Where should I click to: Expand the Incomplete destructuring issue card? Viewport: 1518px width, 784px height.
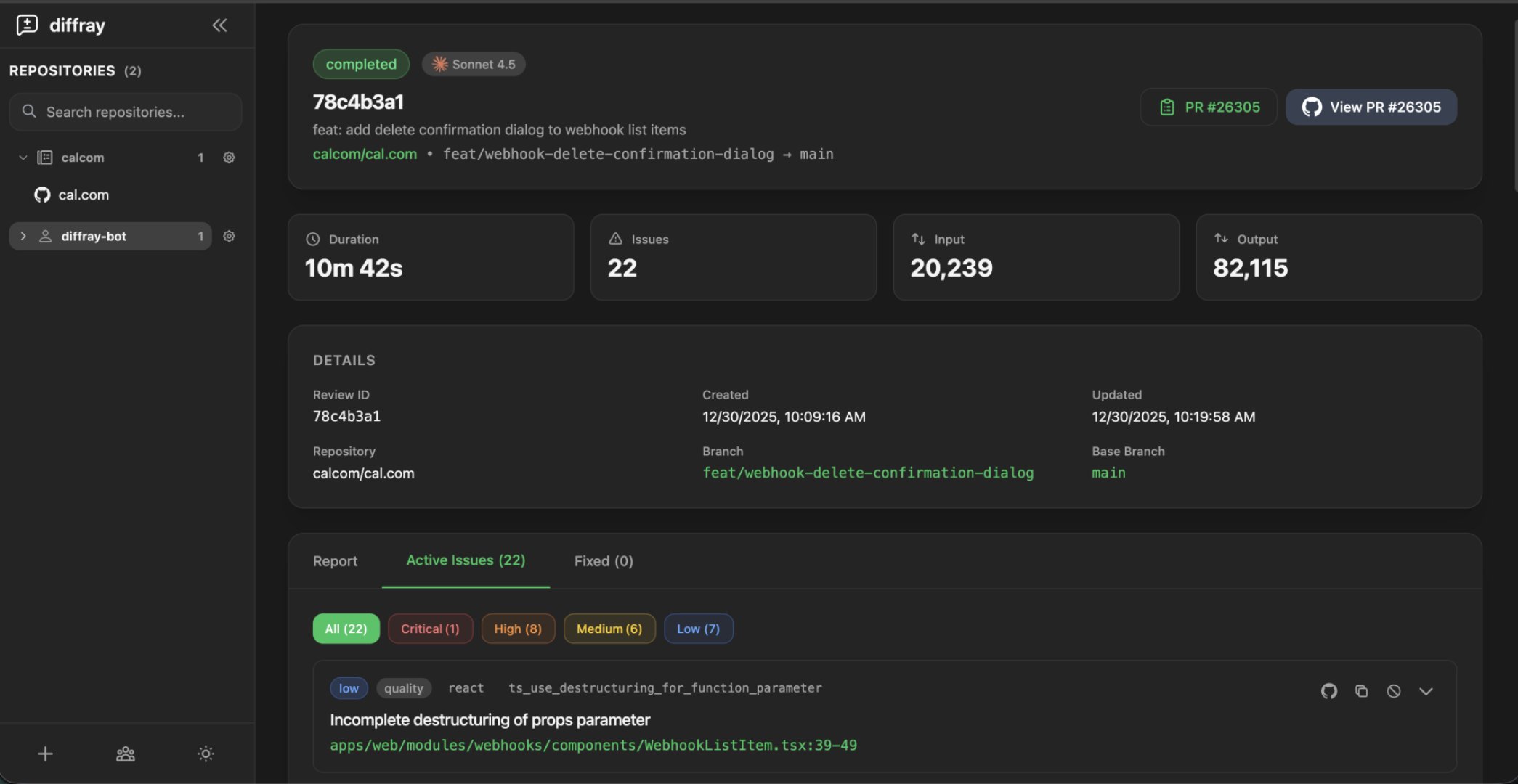(1426, 690)
